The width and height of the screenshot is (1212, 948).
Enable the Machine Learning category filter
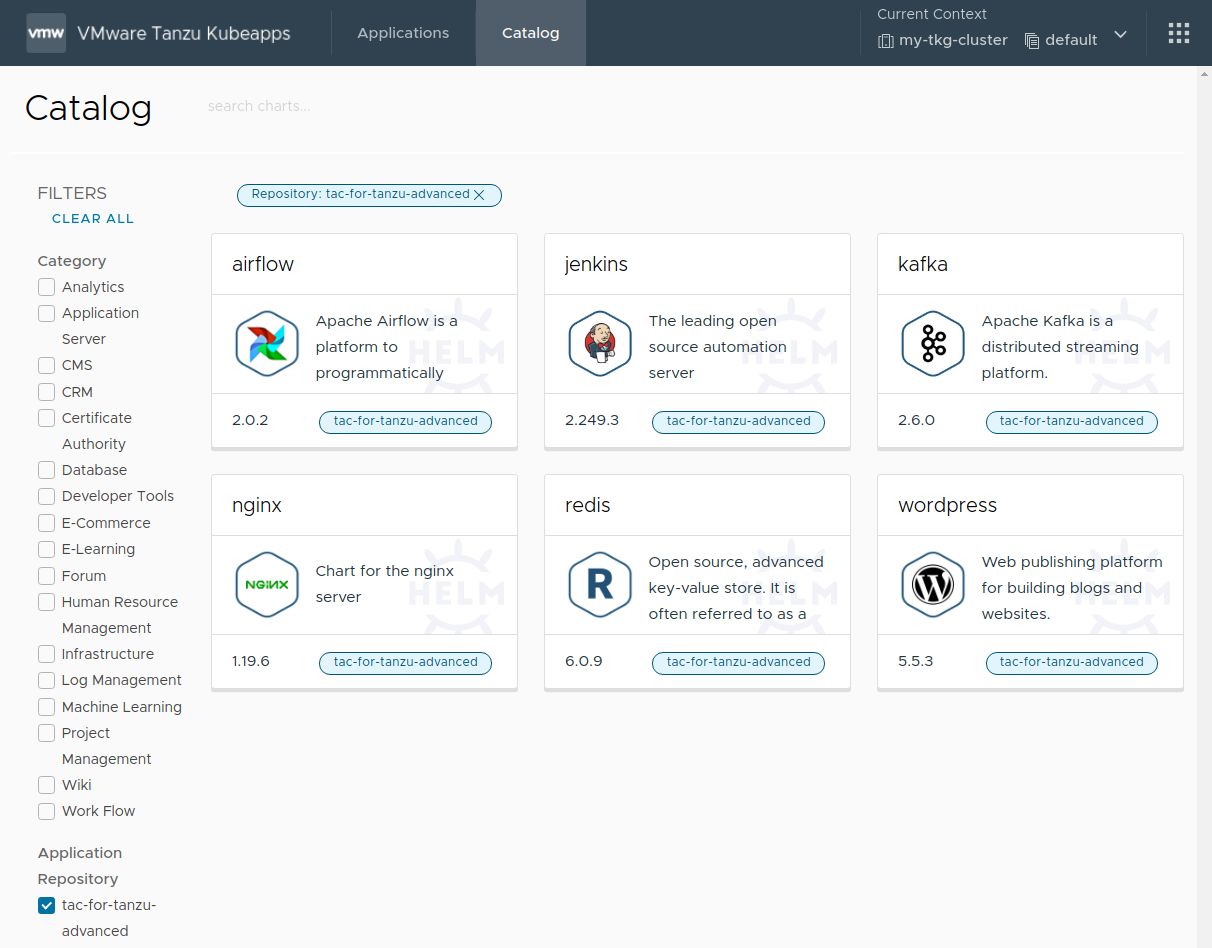46,707
